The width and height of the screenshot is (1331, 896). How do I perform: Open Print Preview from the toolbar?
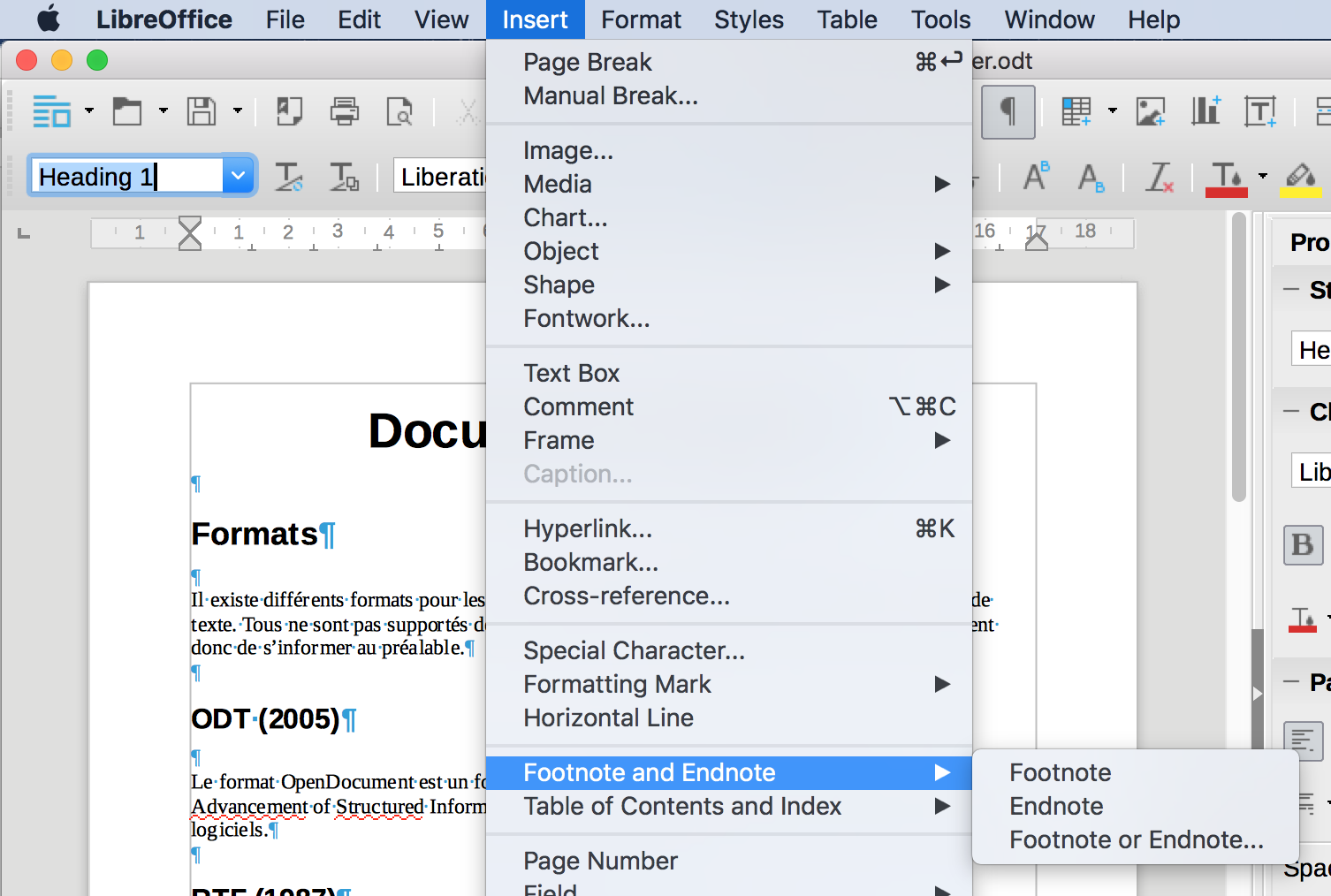click(x=399, y=111)
